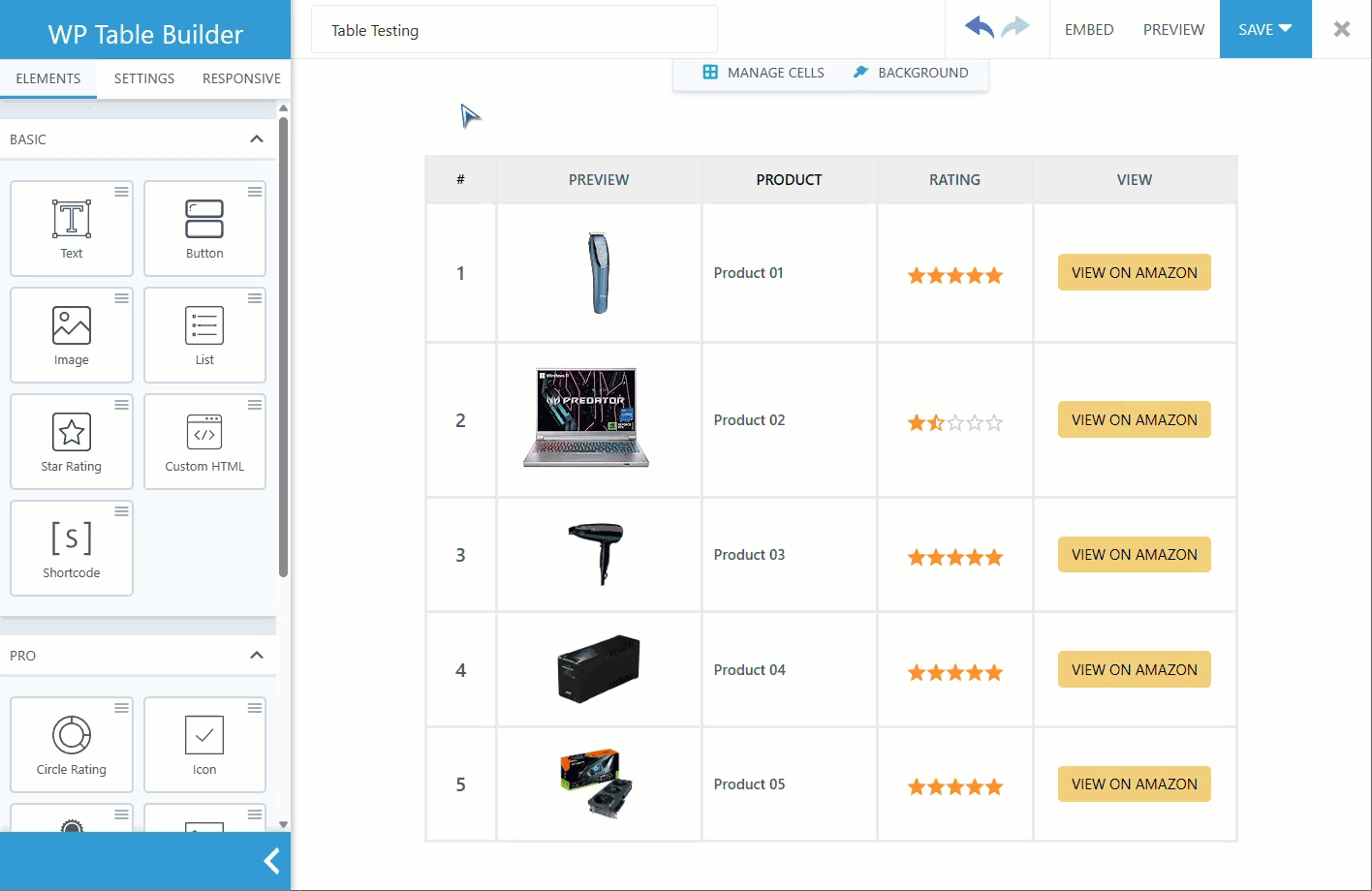Choose the Image element icon

(x=72, y=326)
